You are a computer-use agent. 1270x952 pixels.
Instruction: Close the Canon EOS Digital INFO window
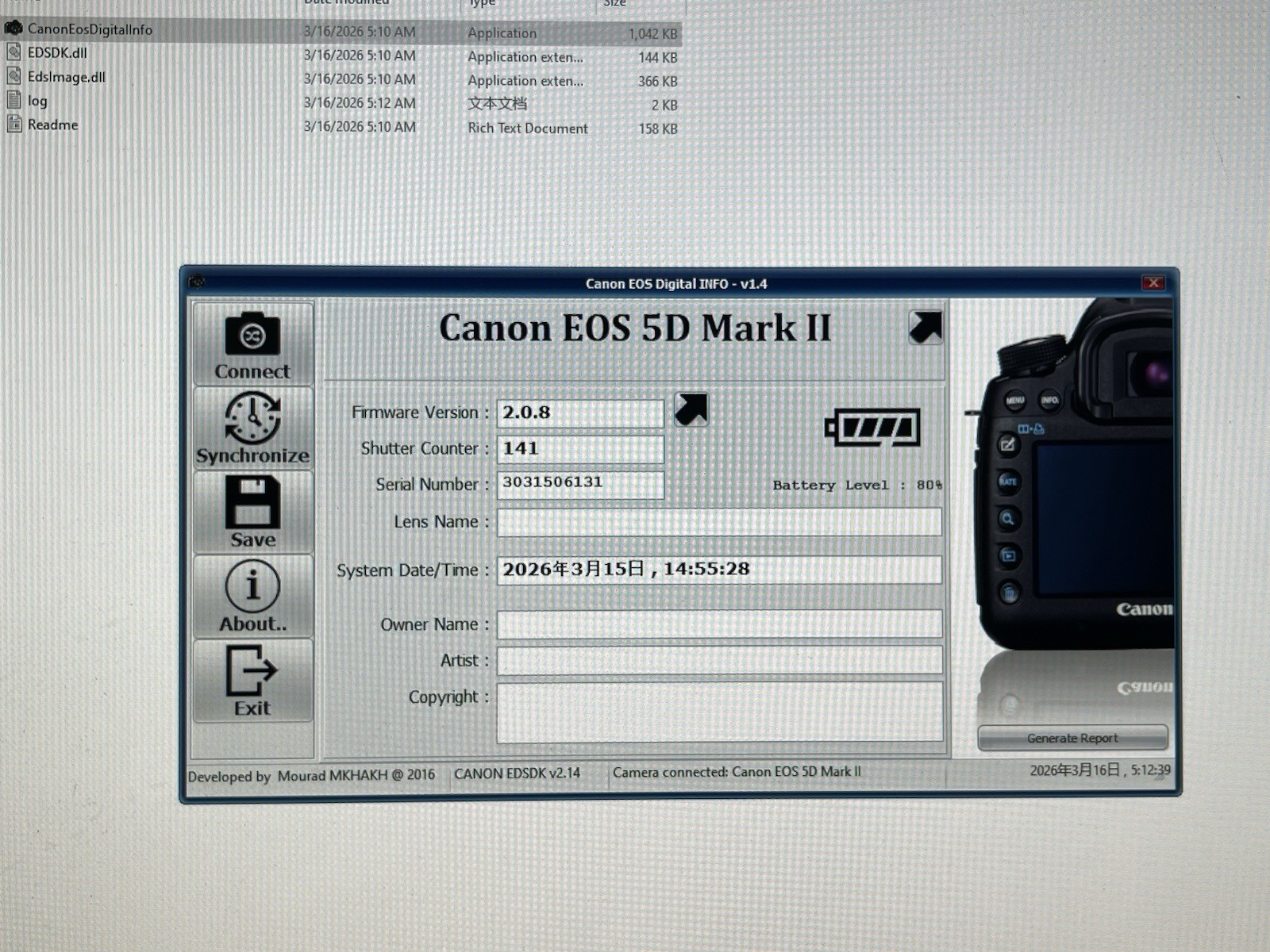click(1153, 283)
